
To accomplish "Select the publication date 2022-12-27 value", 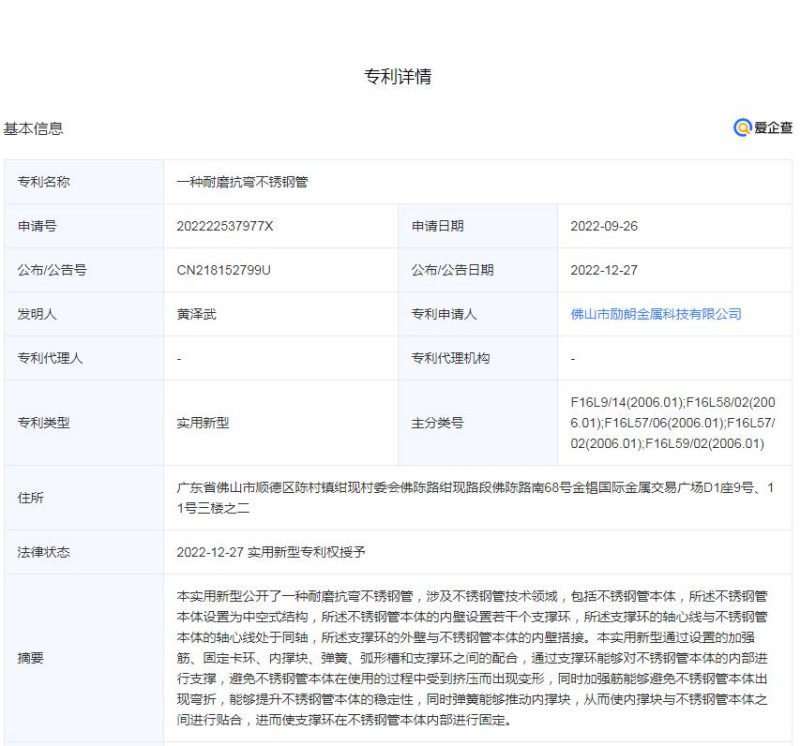I will (604, 270).
